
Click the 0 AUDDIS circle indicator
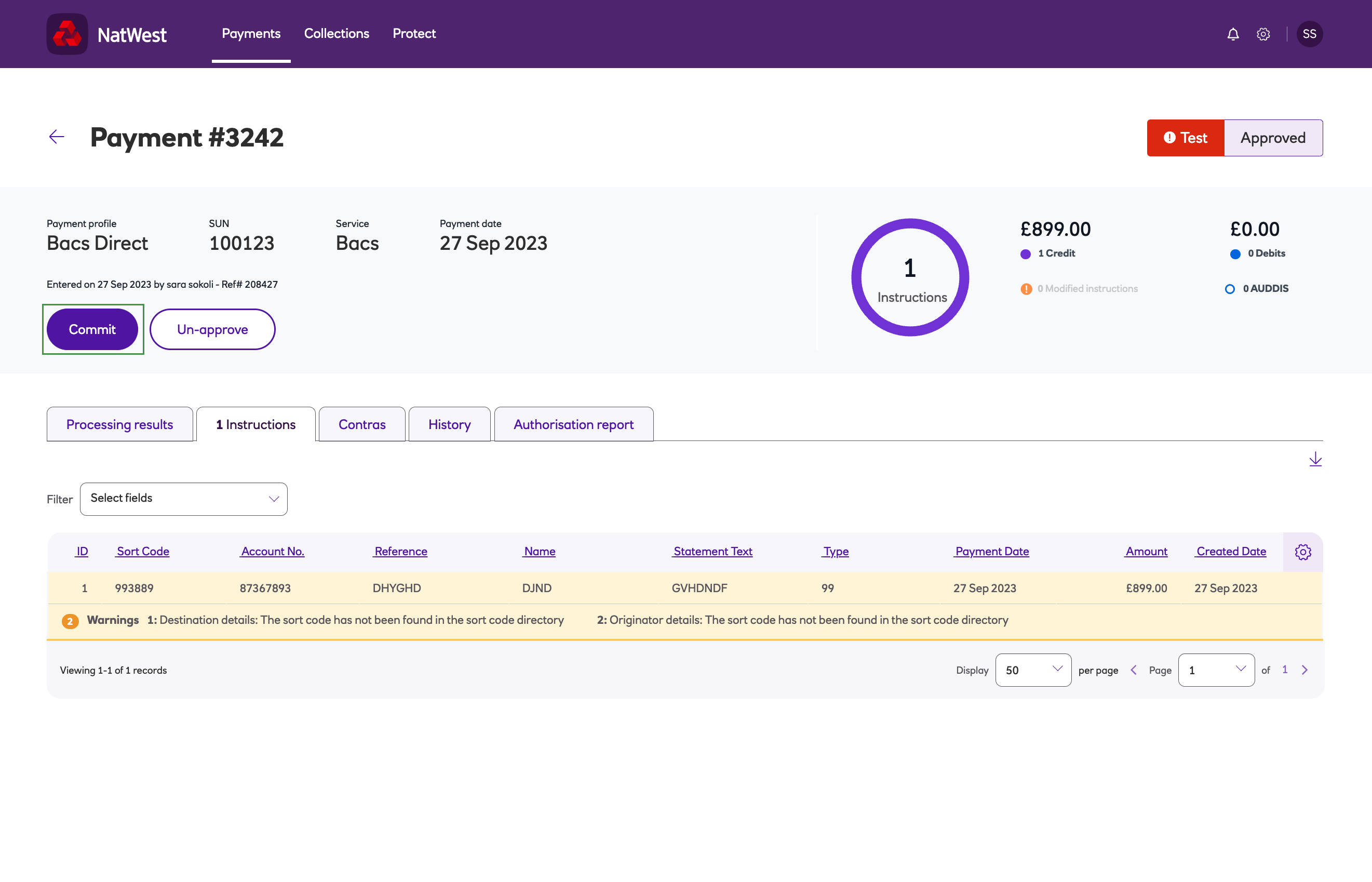click(1229, 289)
